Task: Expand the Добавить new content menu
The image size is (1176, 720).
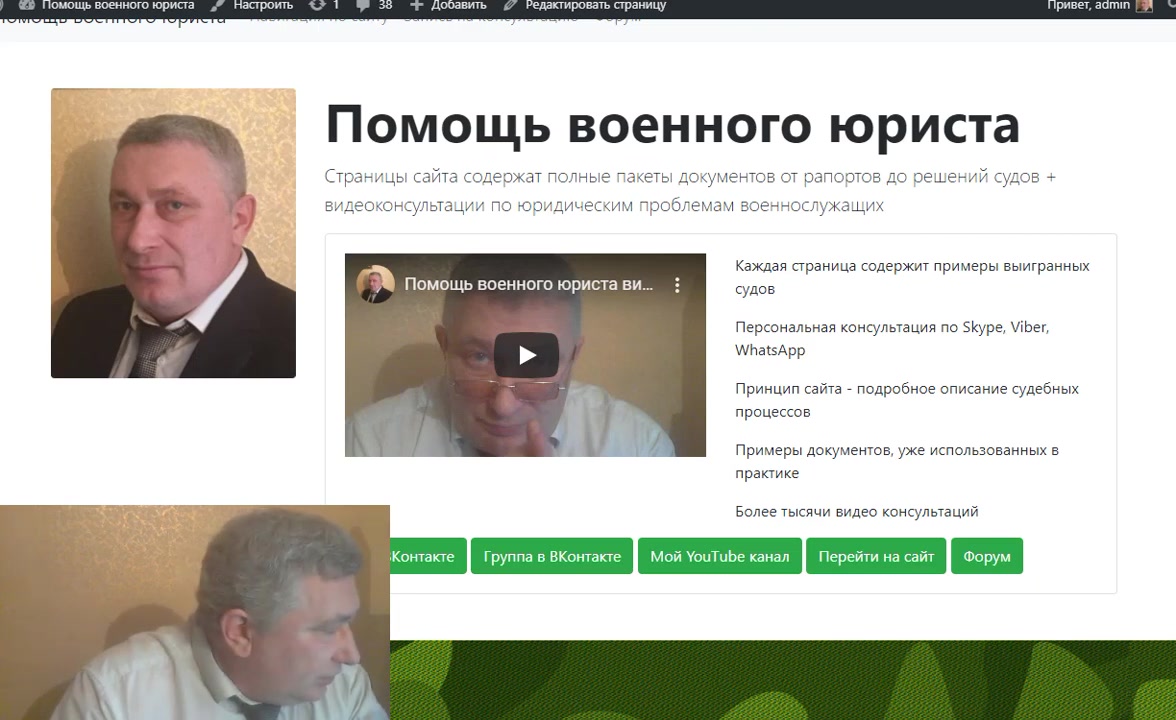Action: click(x=458, y=5)
